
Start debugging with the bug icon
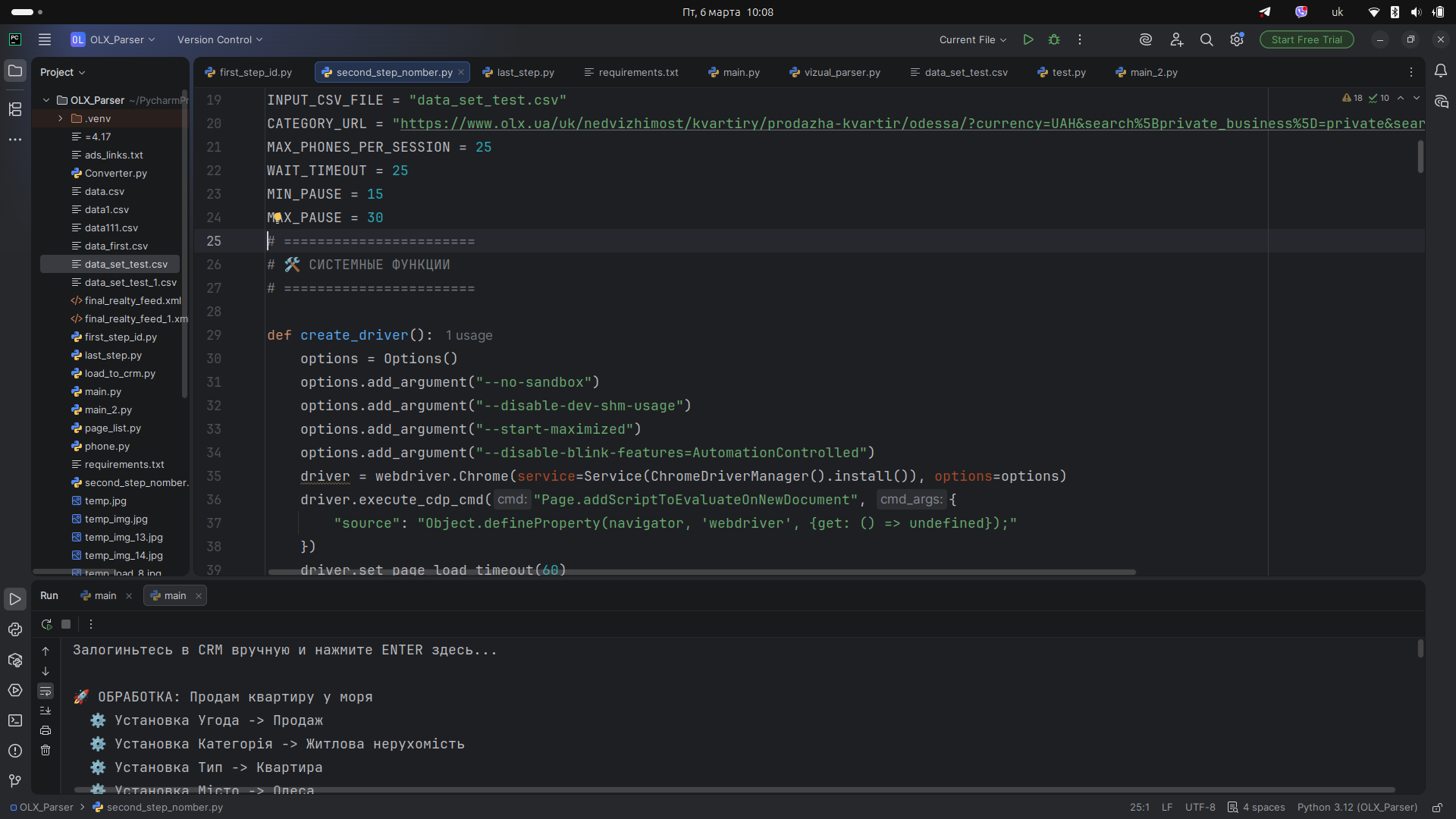coord(1054,39)
